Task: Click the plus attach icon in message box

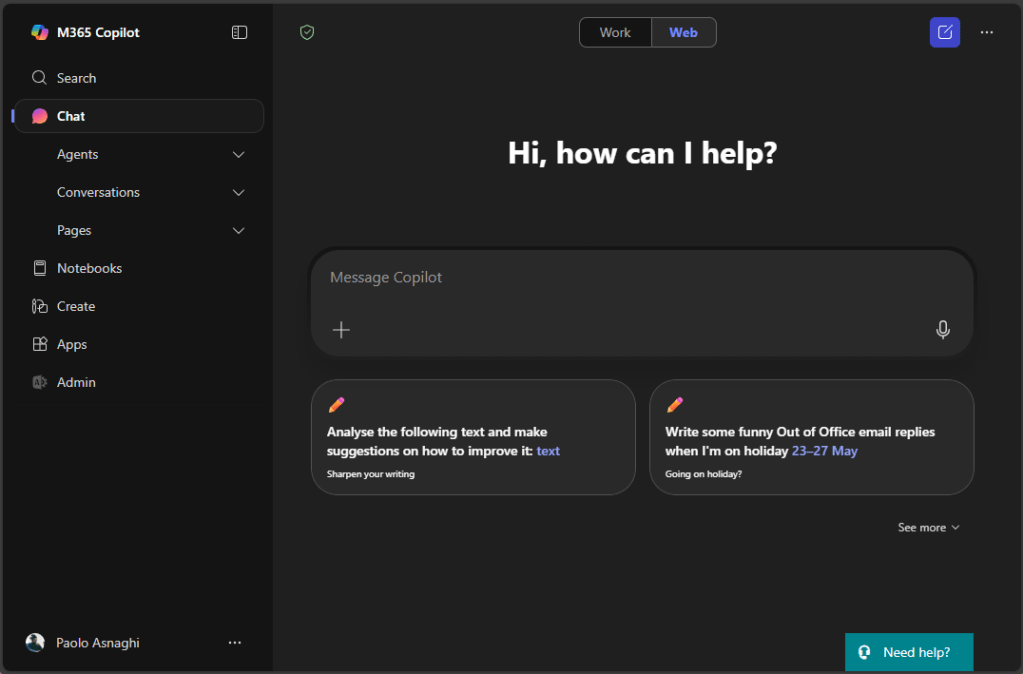Action: [341, 329]
